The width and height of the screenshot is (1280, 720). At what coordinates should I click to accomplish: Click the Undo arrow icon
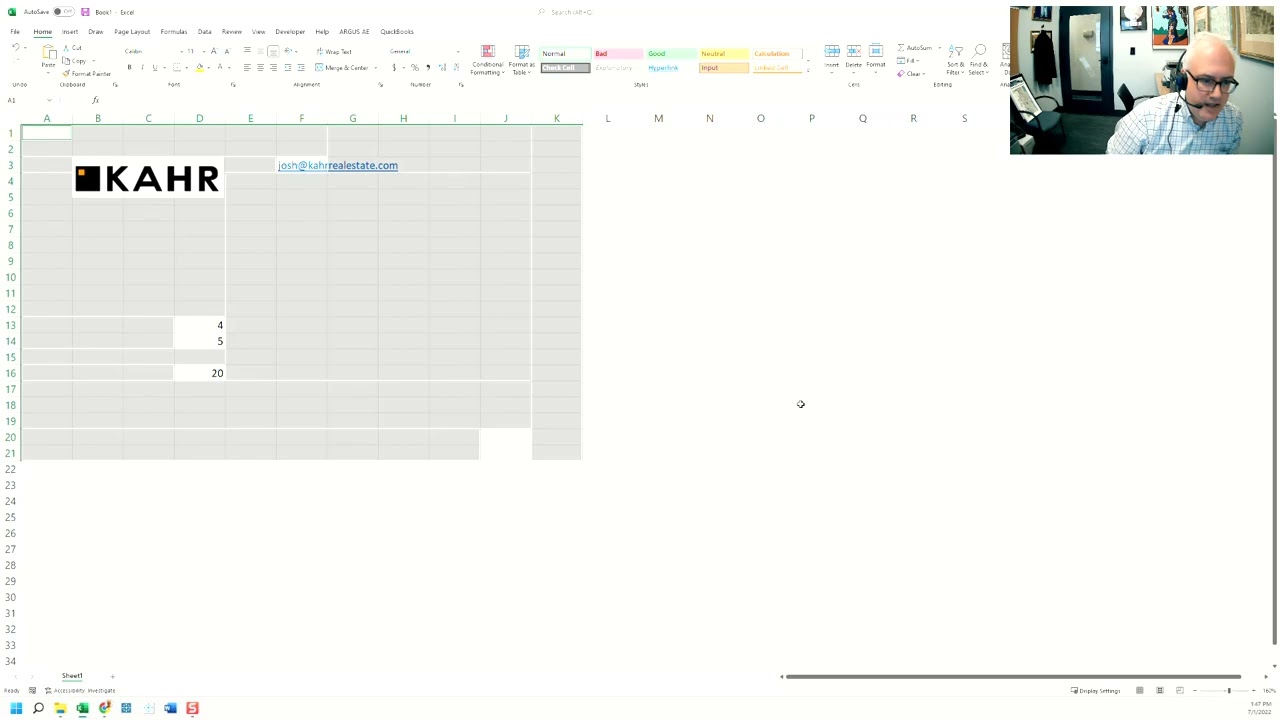[x=16, y=48]
